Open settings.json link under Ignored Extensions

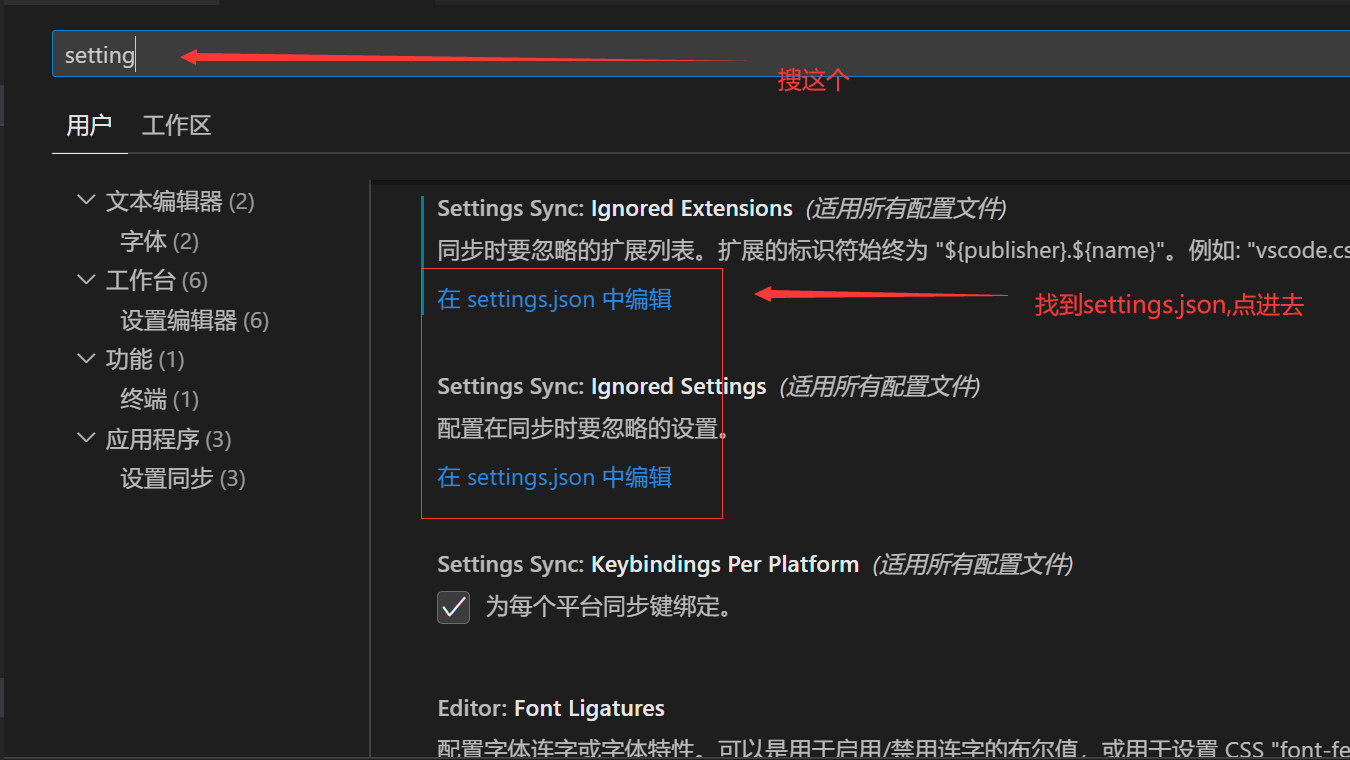[x=555, y=299]
